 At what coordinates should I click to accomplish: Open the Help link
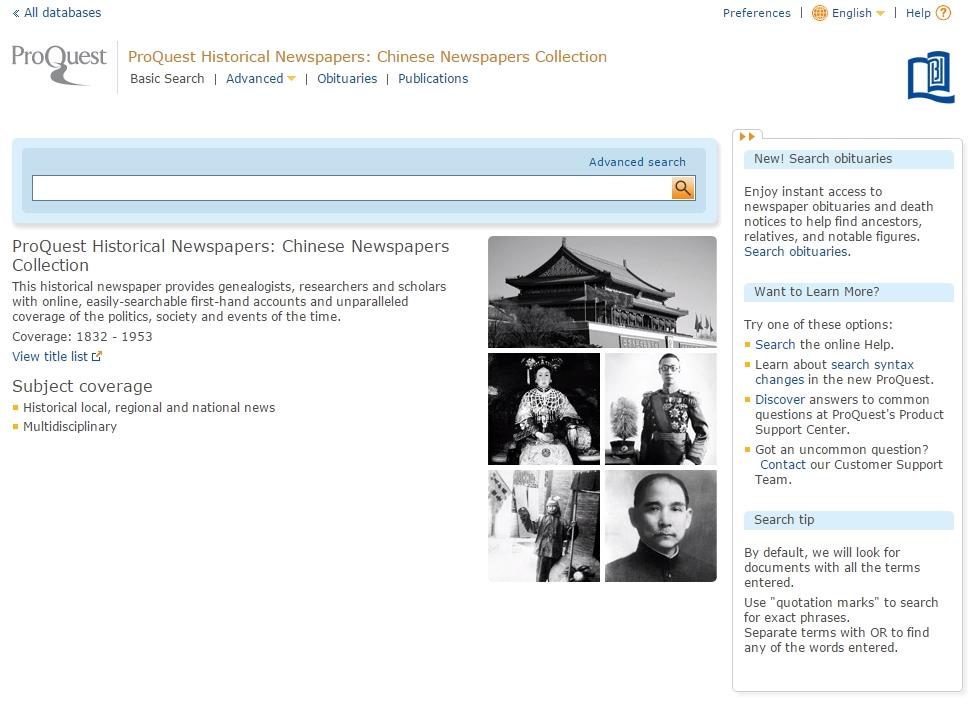coord(918,13)
